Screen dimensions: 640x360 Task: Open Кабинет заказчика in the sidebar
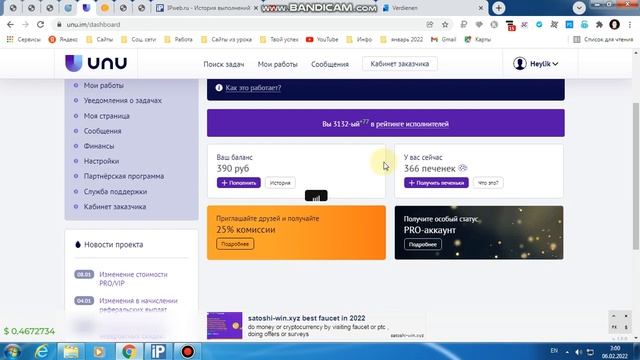coord(115,207)
